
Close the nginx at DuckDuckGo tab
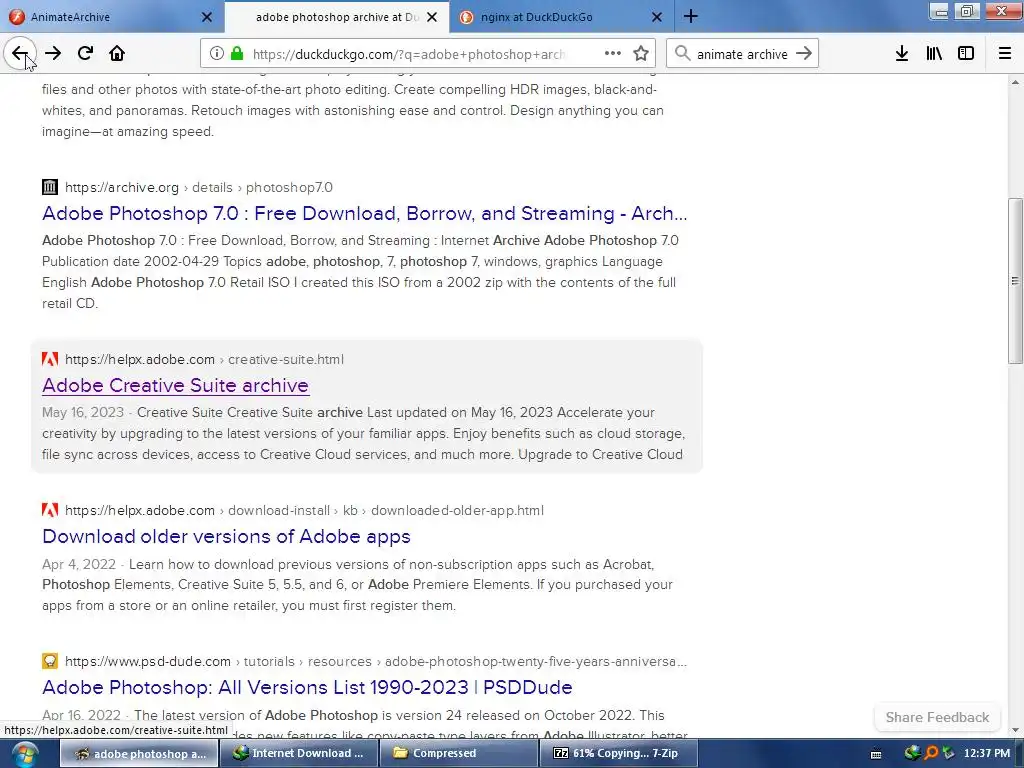coord(657,17)
